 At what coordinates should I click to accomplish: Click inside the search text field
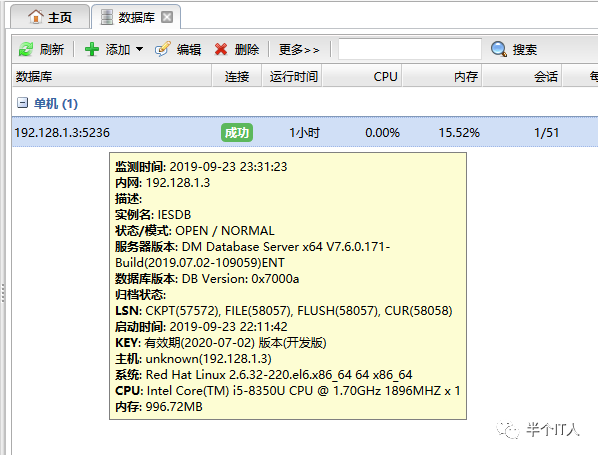click(x=410, y=49)
